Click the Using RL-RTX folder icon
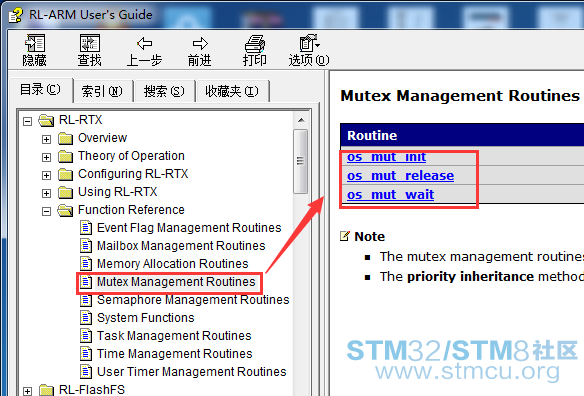This screenshot has width=584, height=396. pos(66,192)
